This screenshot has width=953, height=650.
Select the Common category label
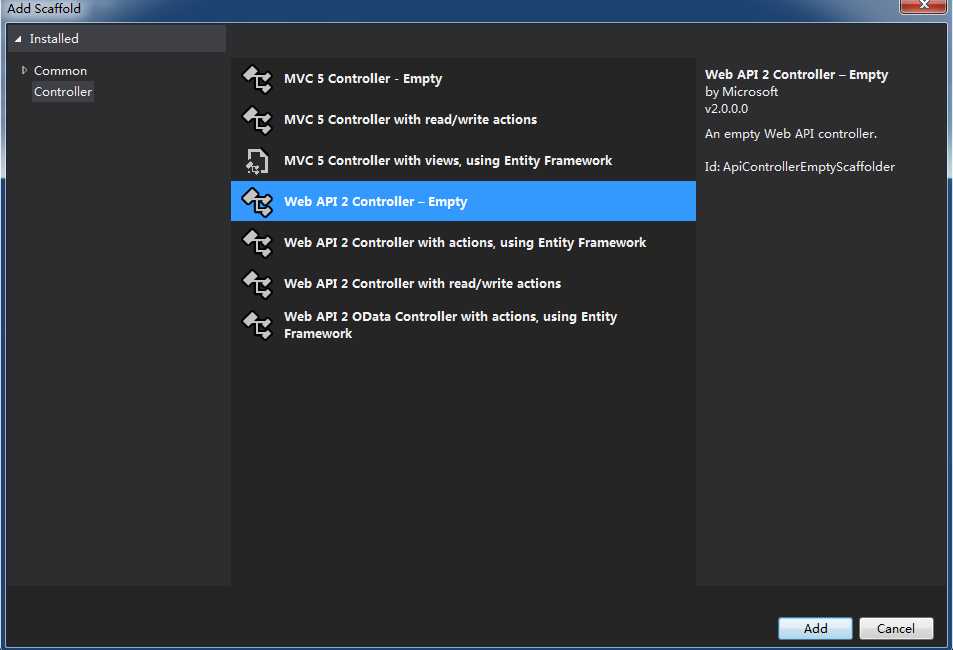coord(60,71)
